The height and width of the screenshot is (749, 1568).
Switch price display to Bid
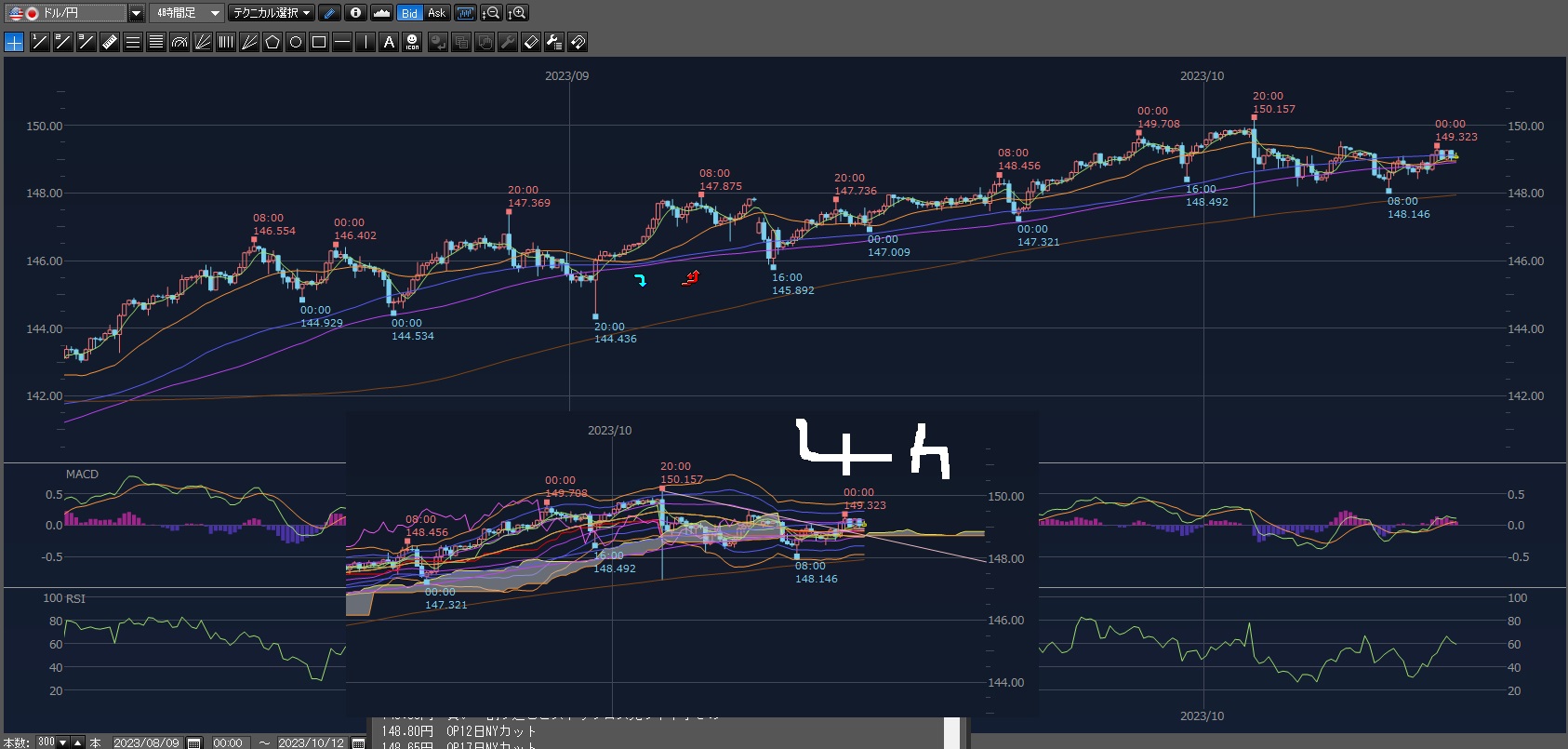[409, 13]
